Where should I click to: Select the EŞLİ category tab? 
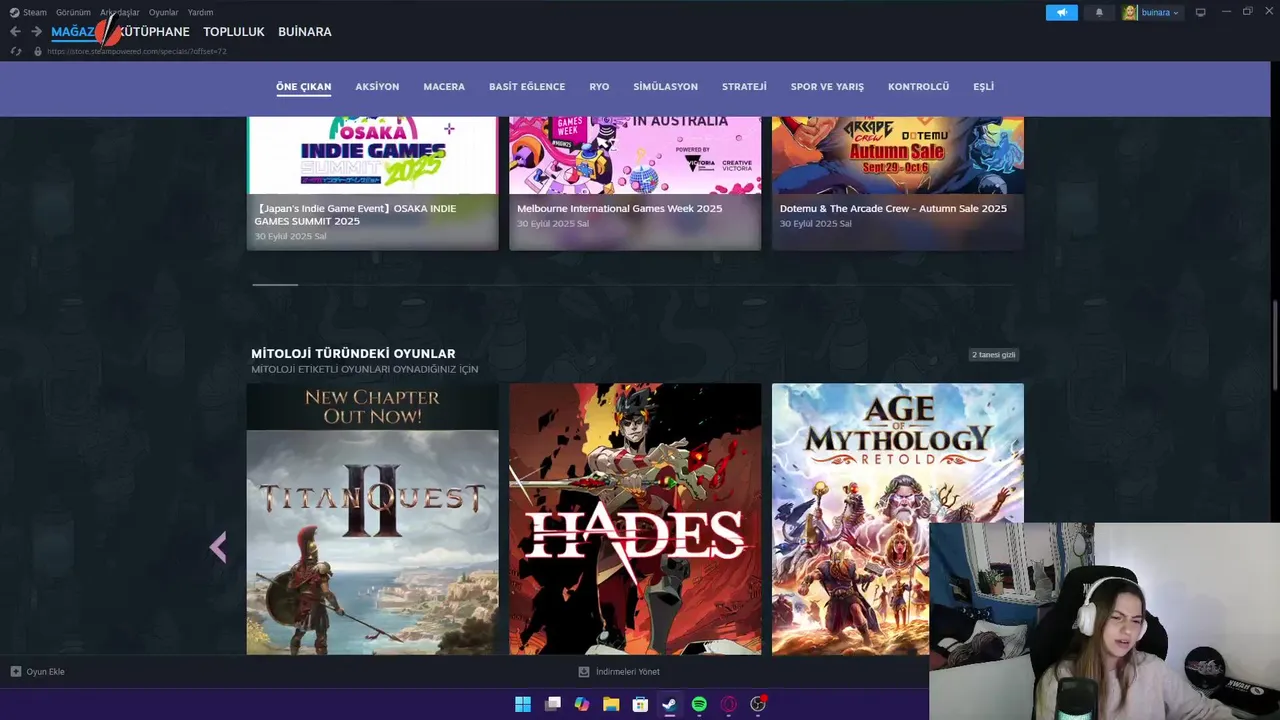pyautogui.click(x=984, y=87)
